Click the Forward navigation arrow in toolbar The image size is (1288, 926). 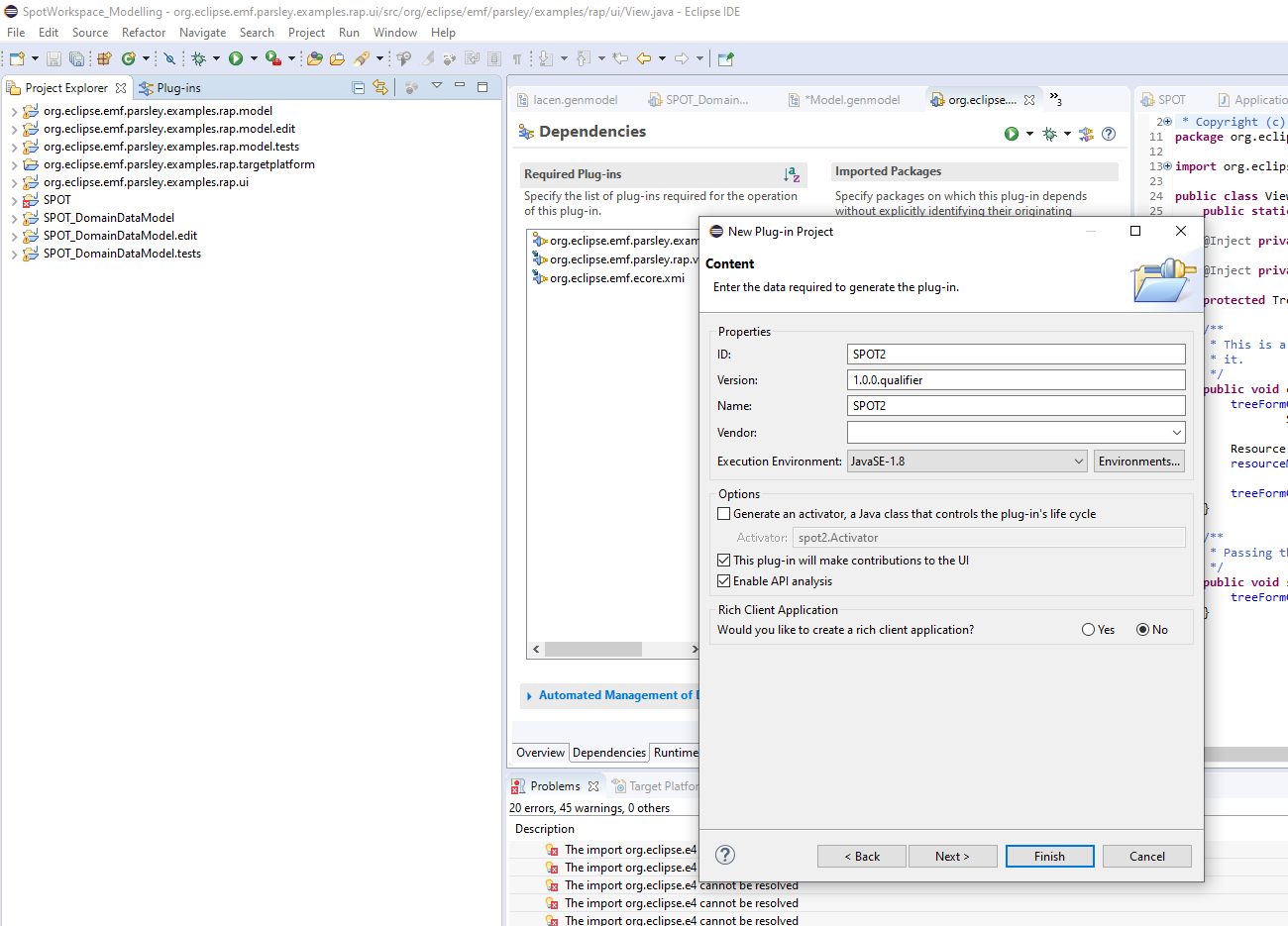click(x=682, y=58)
